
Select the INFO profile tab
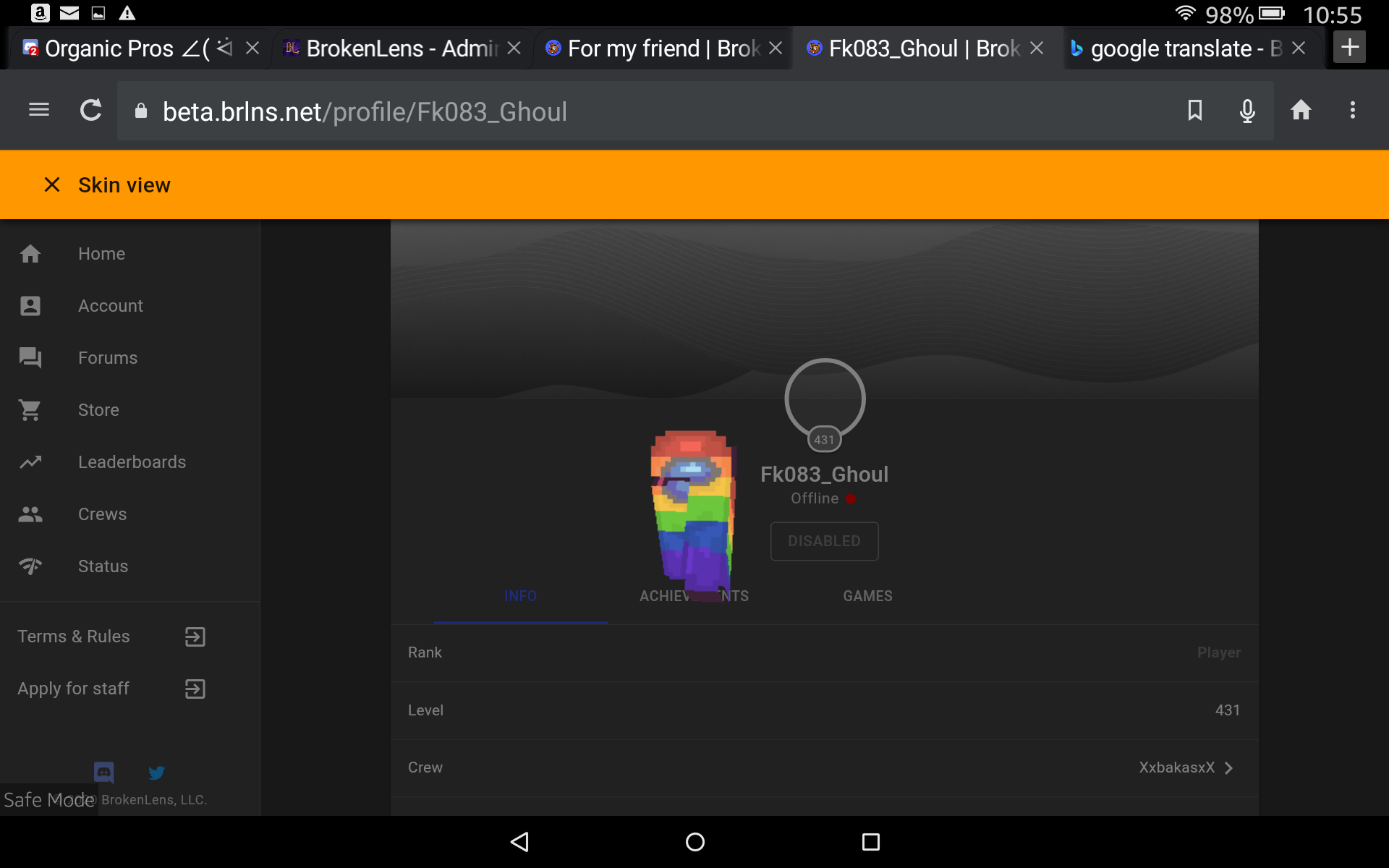[x=521, y=596]
